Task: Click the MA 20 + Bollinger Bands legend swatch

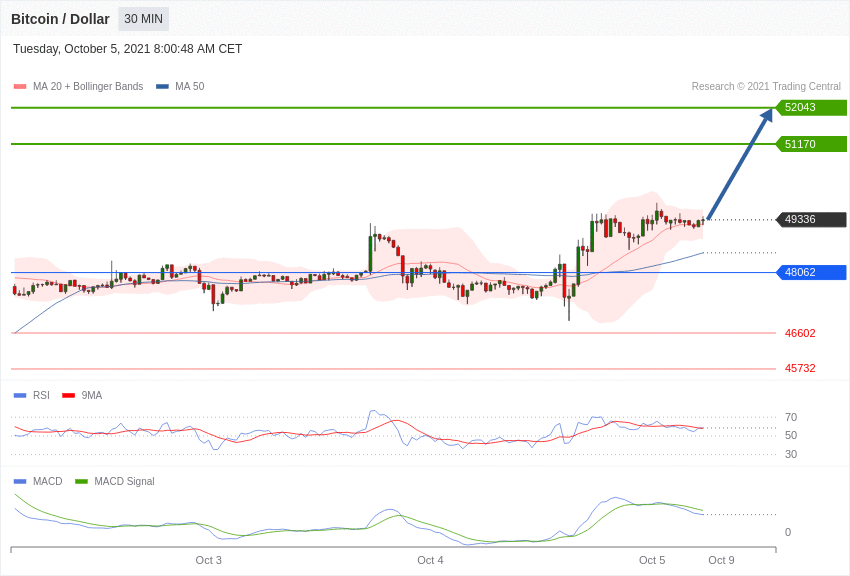Action: [20, 87]
